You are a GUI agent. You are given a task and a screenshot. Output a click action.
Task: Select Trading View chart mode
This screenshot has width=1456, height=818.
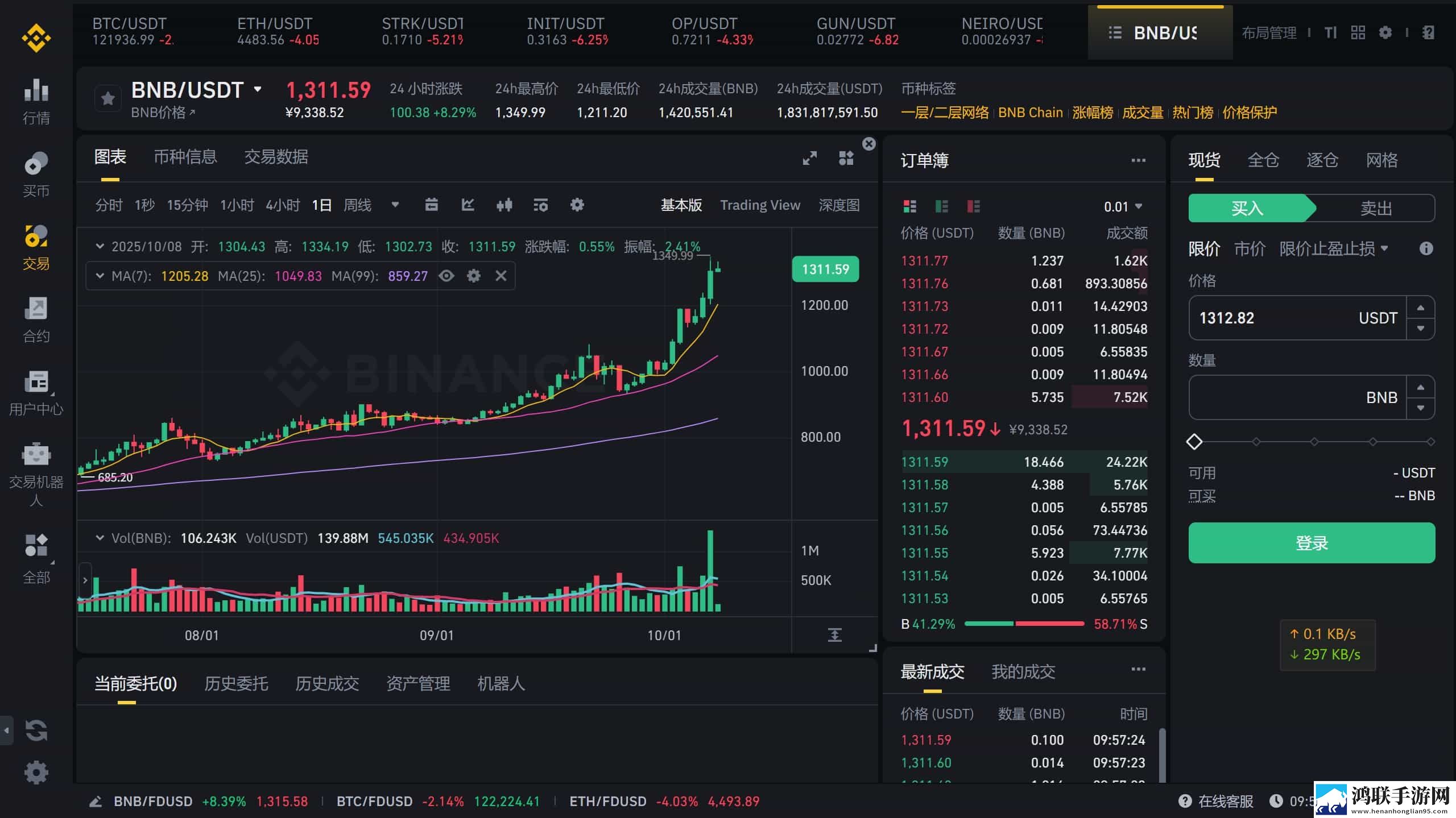(x=760, y=205)
